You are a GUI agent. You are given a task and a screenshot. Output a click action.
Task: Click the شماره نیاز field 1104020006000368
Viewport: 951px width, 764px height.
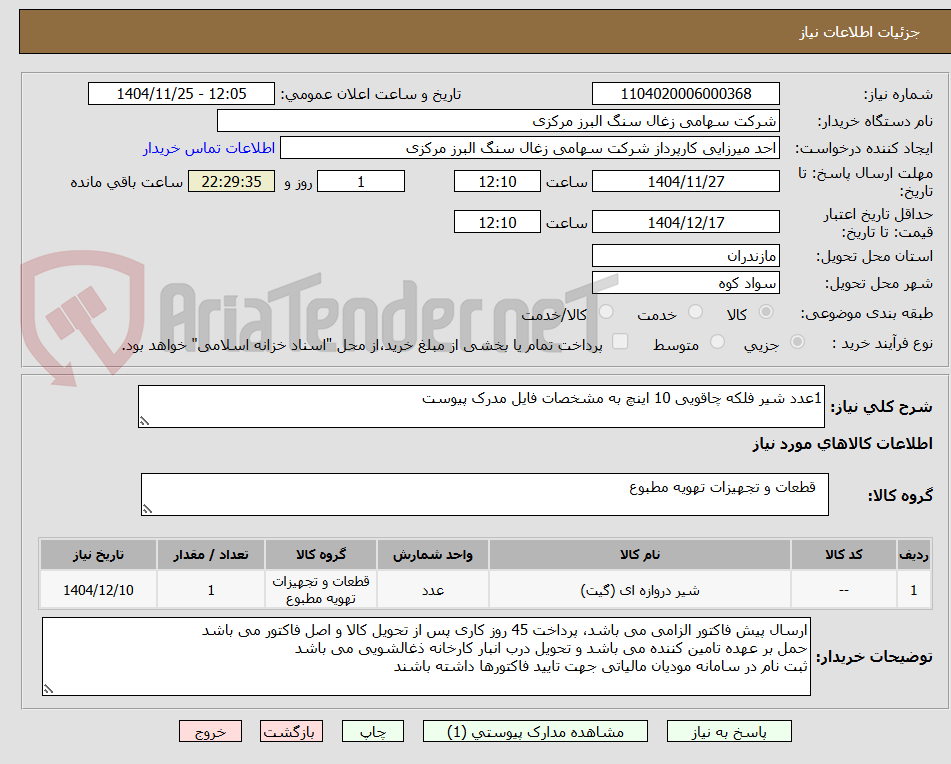coord(685,94)
